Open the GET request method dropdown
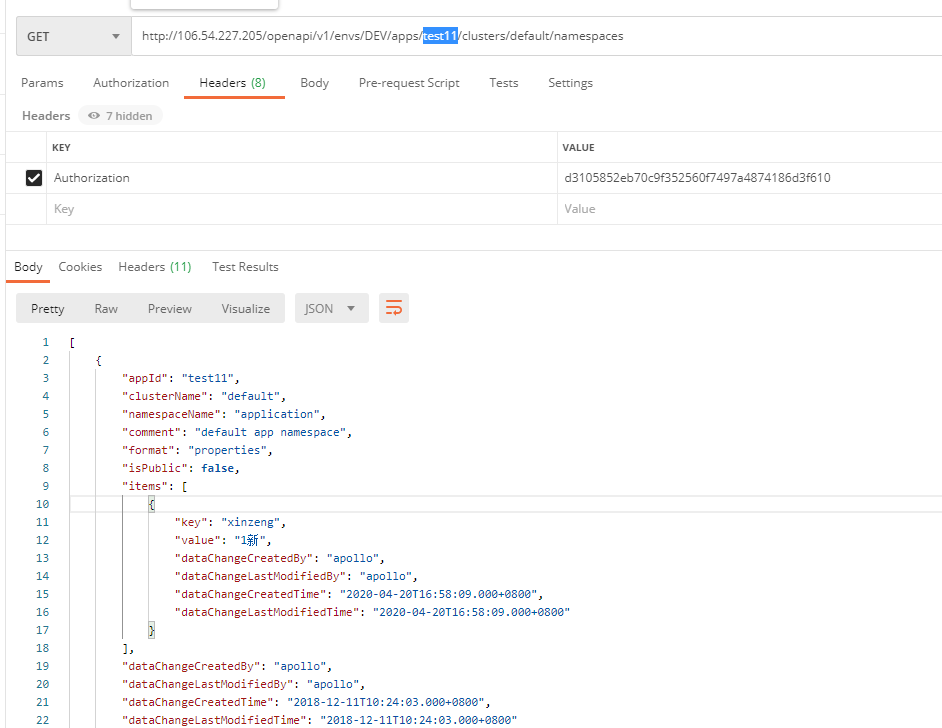Screen dimensions: 942x728 pyautogui.click(x=73, y=35)
